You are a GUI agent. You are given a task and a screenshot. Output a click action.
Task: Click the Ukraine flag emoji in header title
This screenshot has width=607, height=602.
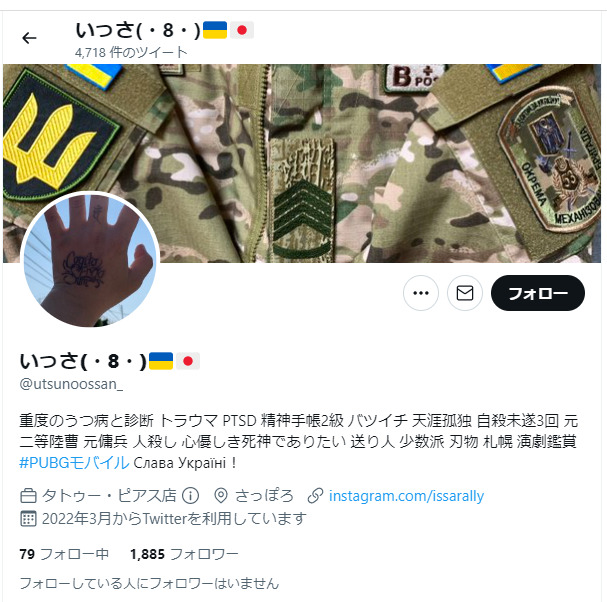pyautogui.click(x=215, y=30)
